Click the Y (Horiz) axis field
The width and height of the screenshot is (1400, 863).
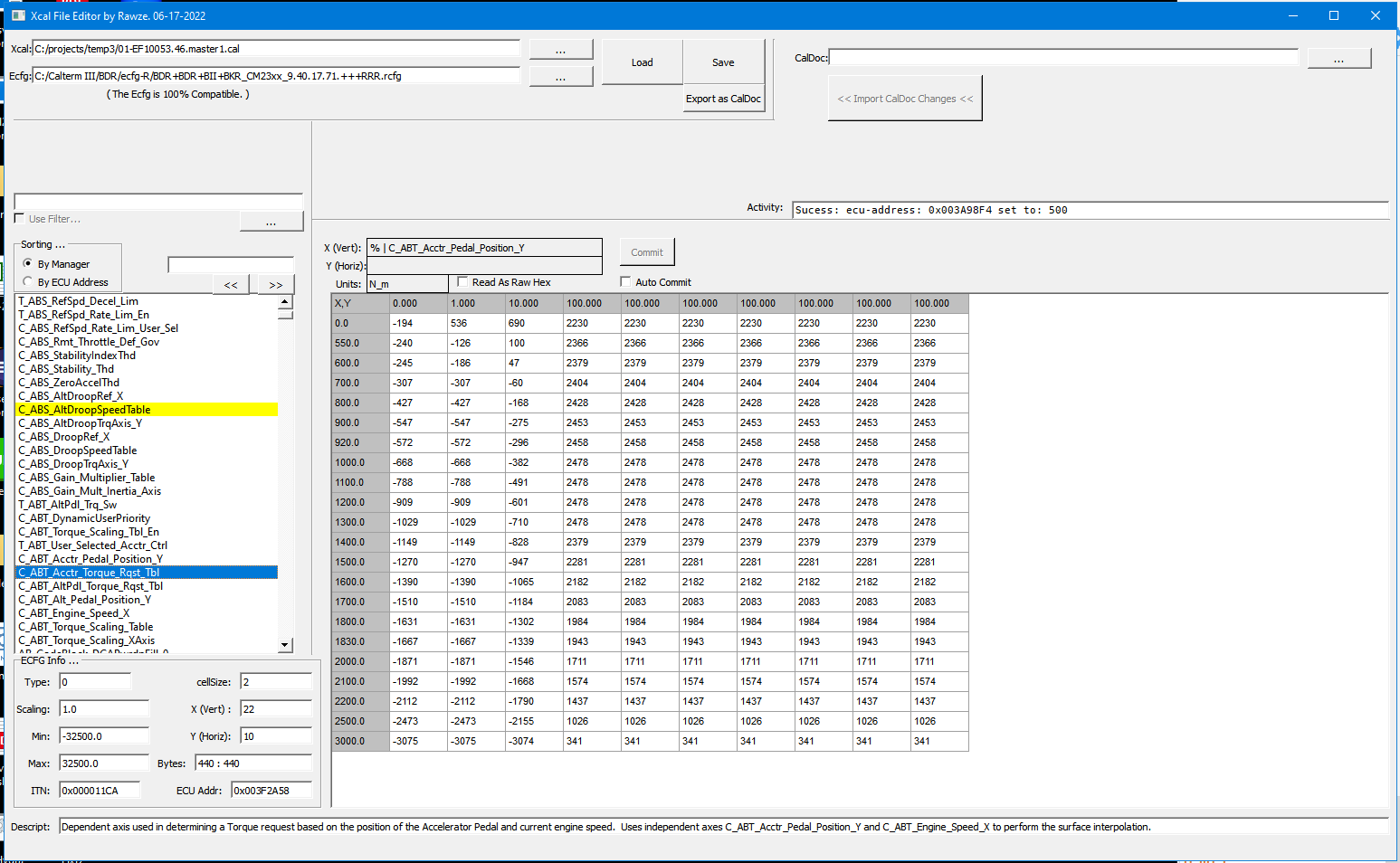click(484, 266)
